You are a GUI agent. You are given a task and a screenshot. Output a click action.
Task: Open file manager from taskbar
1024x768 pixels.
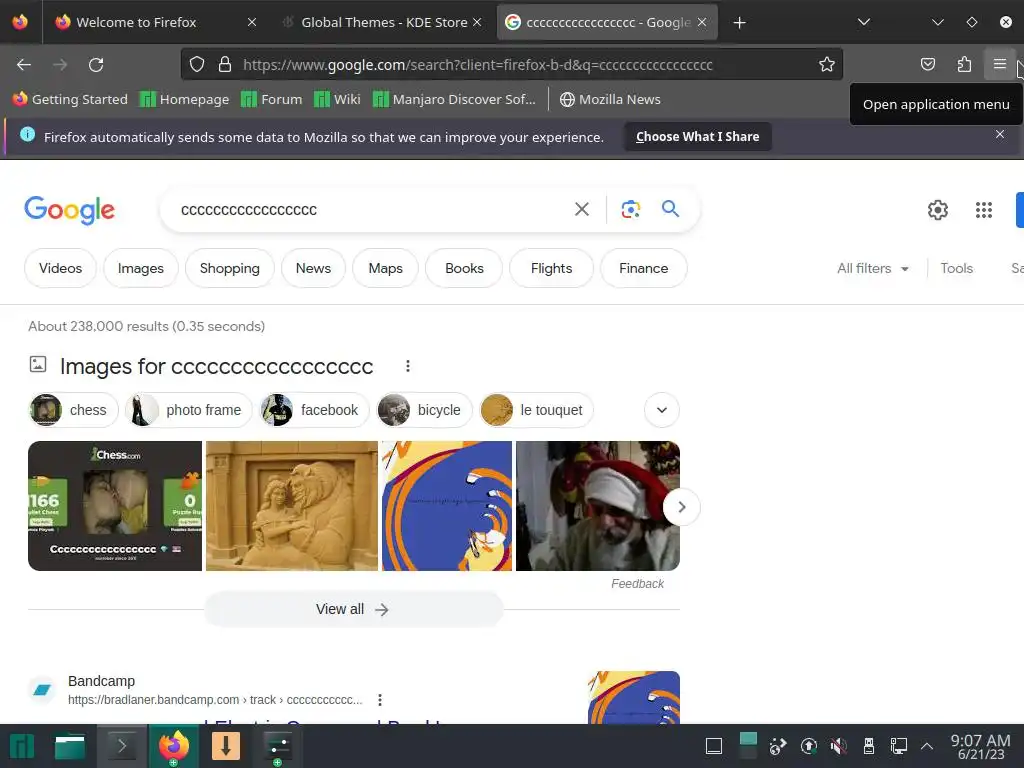click(70, 746)
